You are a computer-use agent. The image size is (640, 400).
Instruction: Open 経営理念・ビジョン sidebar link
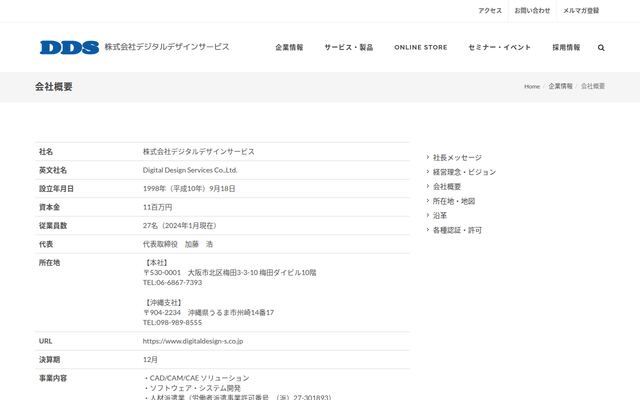(x=464, y=172)
